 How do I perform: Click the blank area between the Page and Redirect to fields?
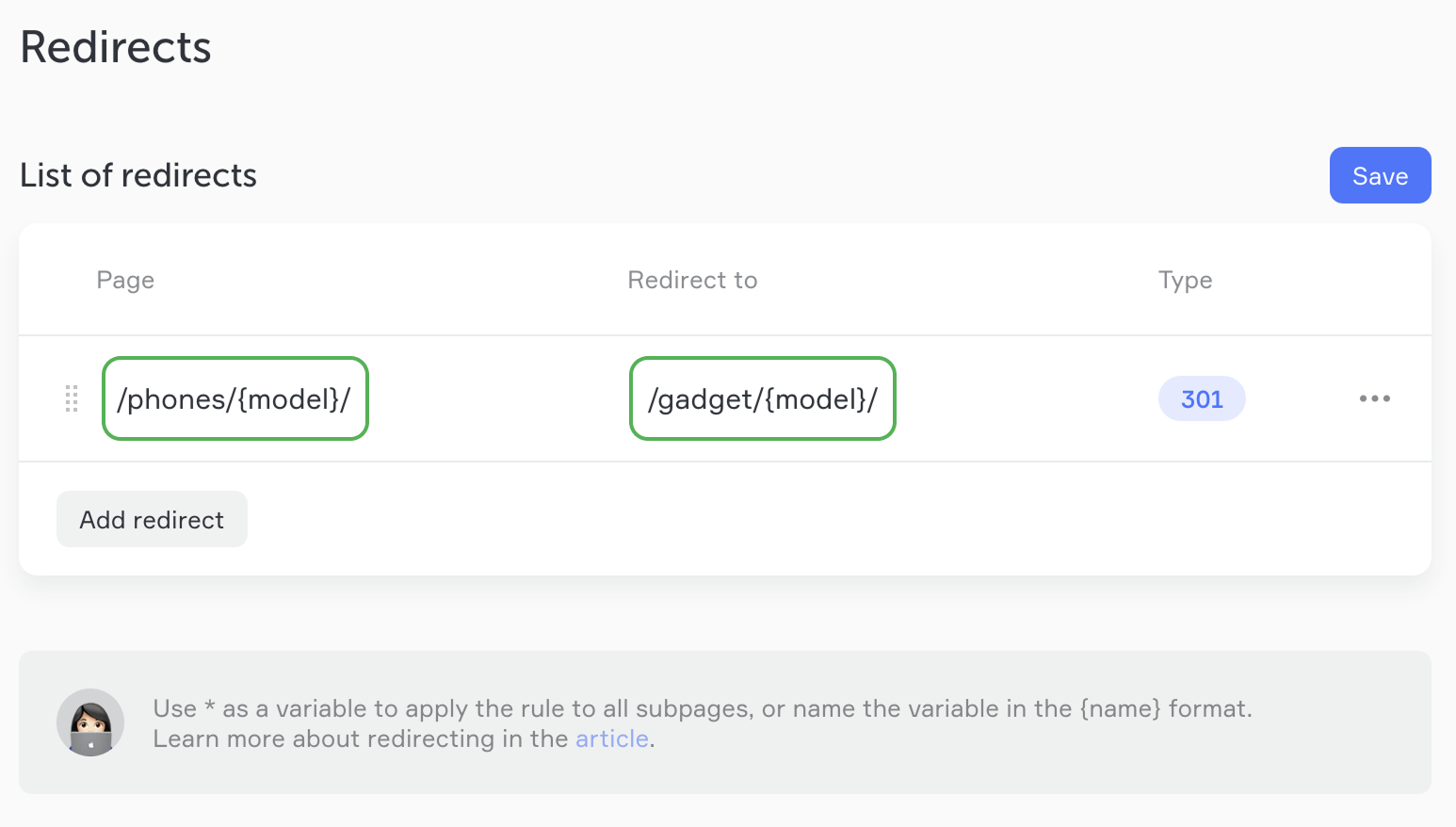(x=498, y=398)
